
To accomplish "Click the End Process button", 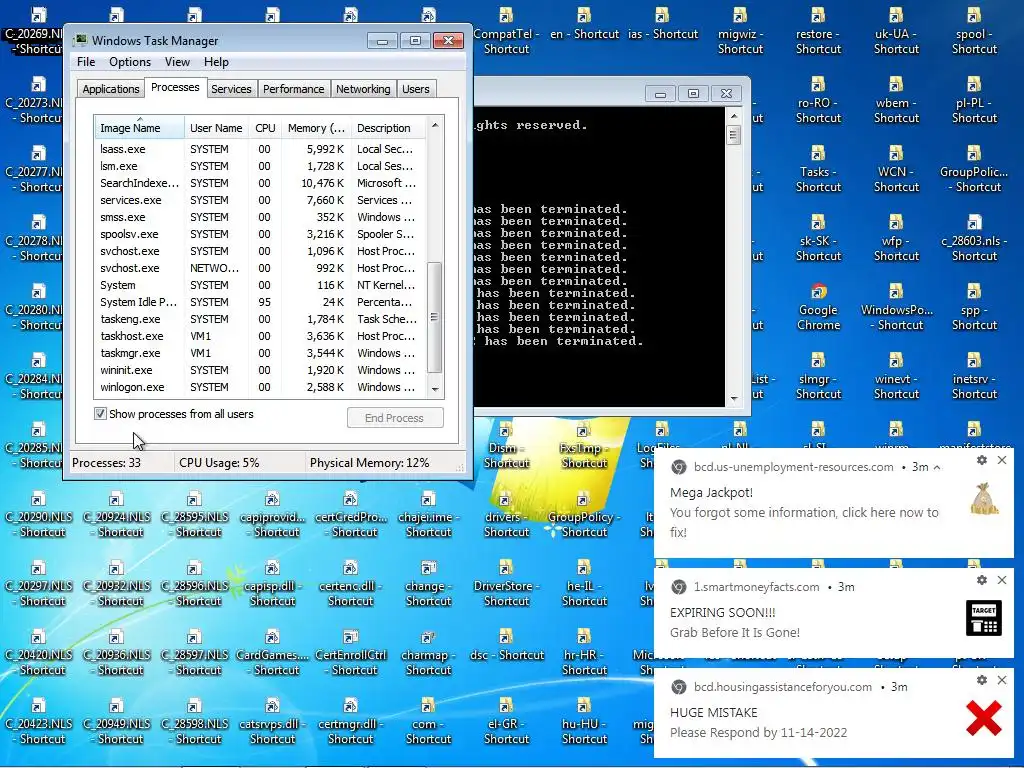I will pyautogui.click(x=395, y=418).
